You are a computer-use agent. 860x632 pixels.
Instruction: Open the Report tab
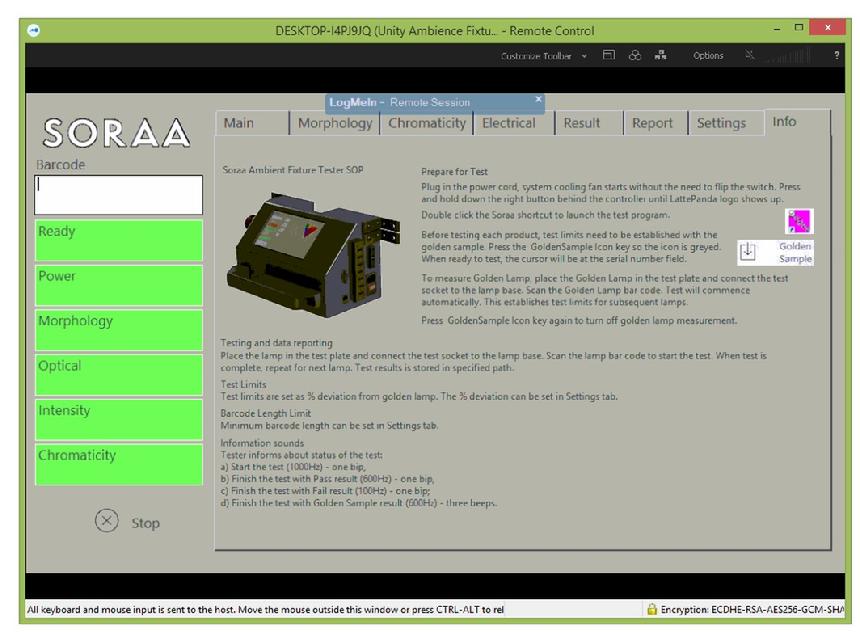656,123
